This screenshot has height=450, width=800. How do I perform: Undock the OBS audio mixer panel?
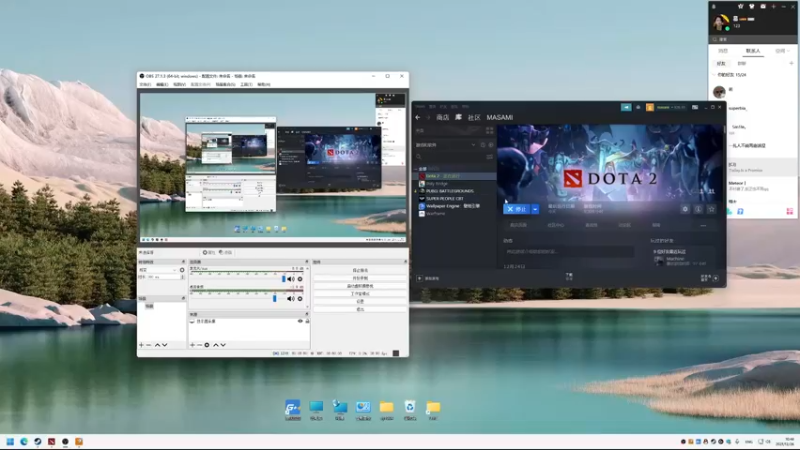click(307, 262)
